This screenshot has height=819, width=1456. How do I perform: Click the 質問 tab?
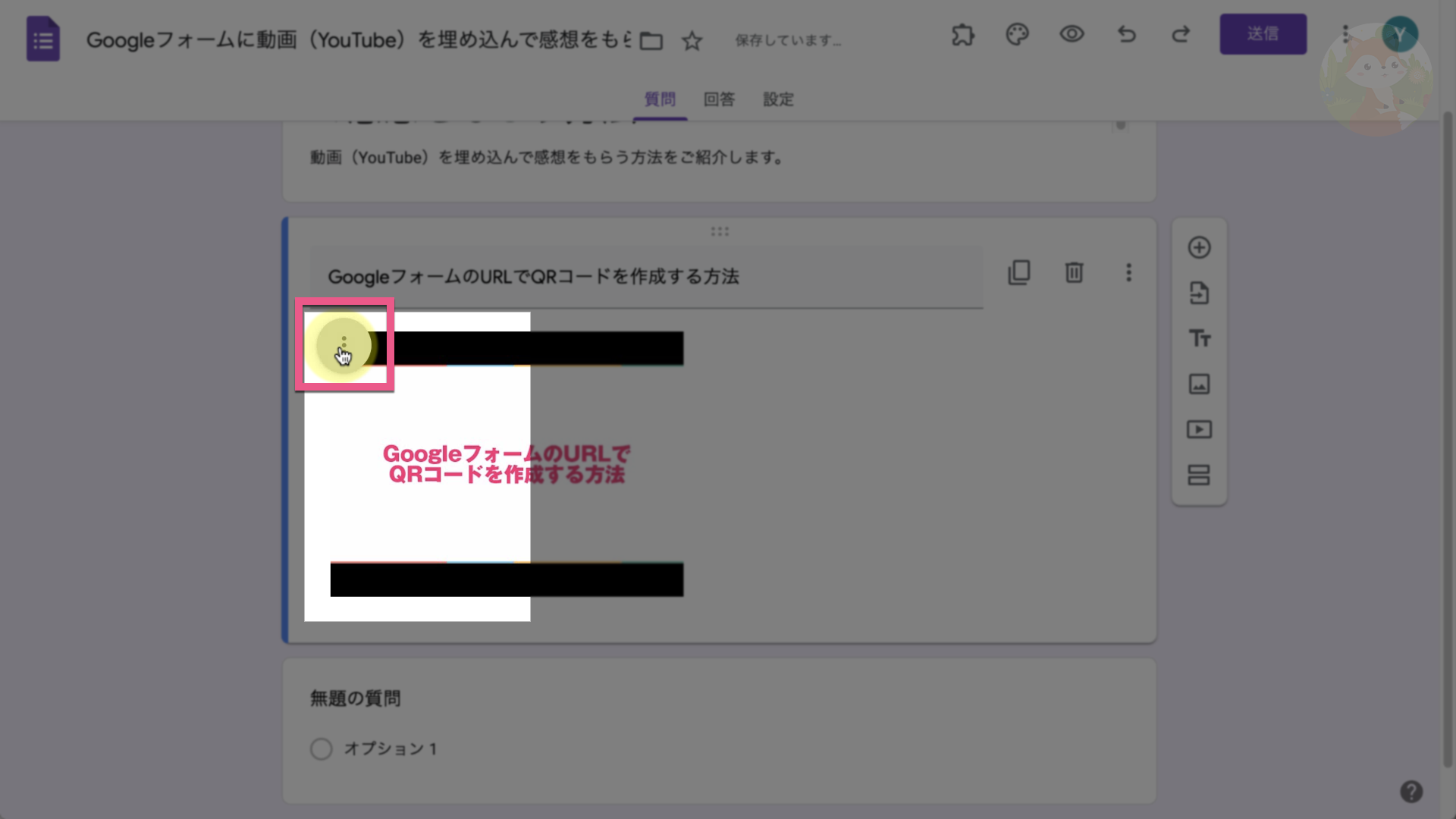[660, 98]
